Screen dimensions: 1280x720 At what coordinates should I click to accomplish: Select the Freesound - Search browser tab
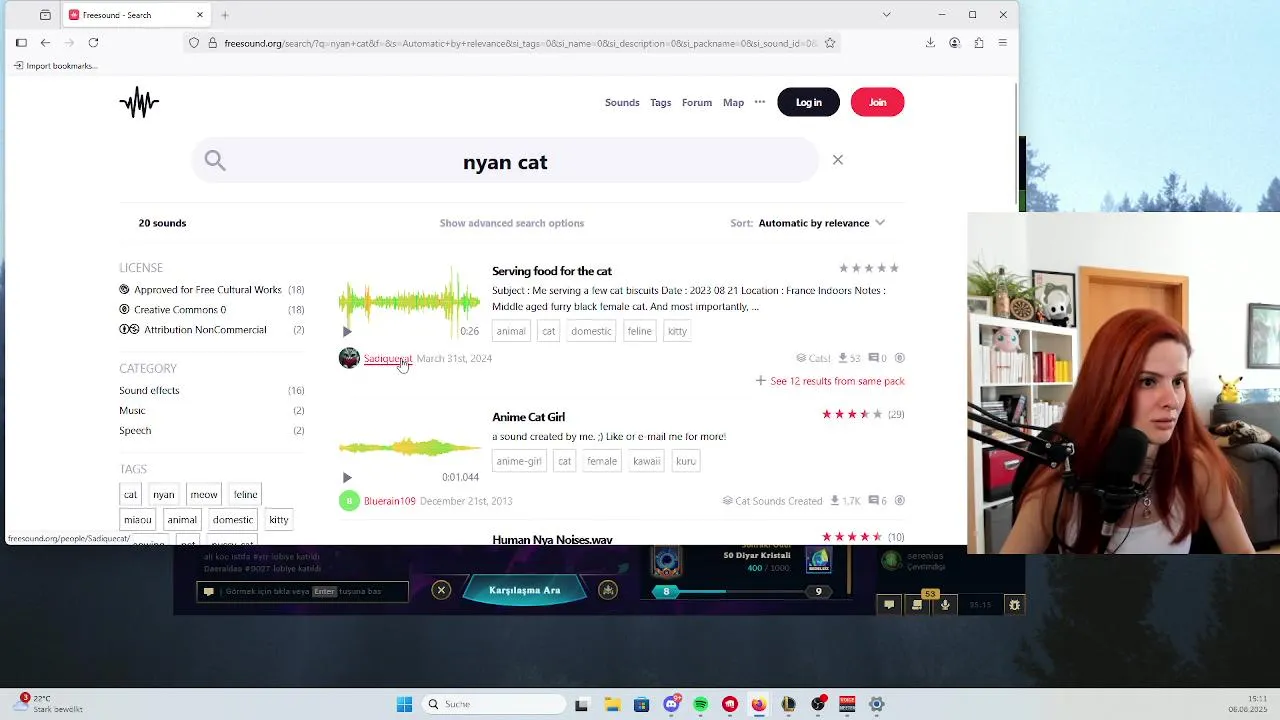pos(136,15)
